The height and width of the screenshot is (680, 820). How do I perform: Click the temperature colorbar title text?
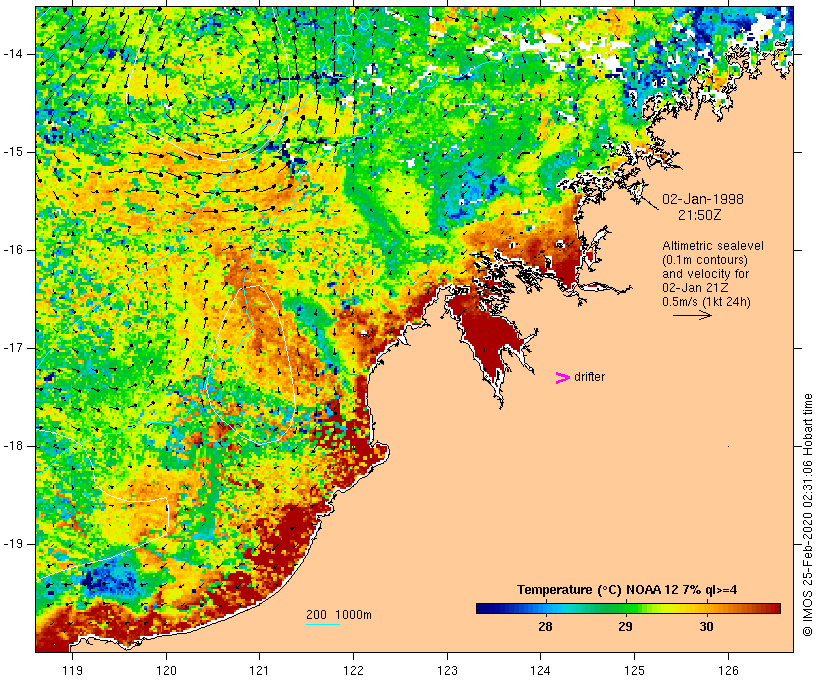click(x=627, y=590)
